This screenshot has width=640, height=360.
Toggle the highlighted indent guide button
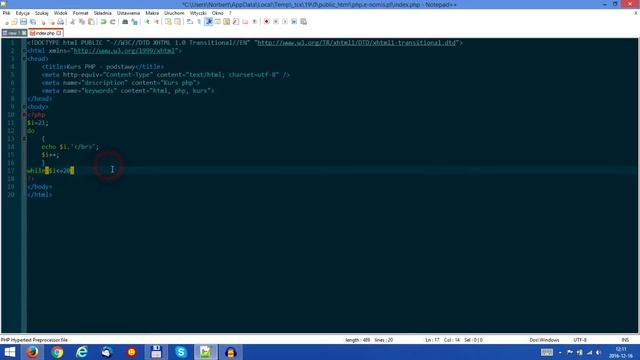(x=209, y=22)
